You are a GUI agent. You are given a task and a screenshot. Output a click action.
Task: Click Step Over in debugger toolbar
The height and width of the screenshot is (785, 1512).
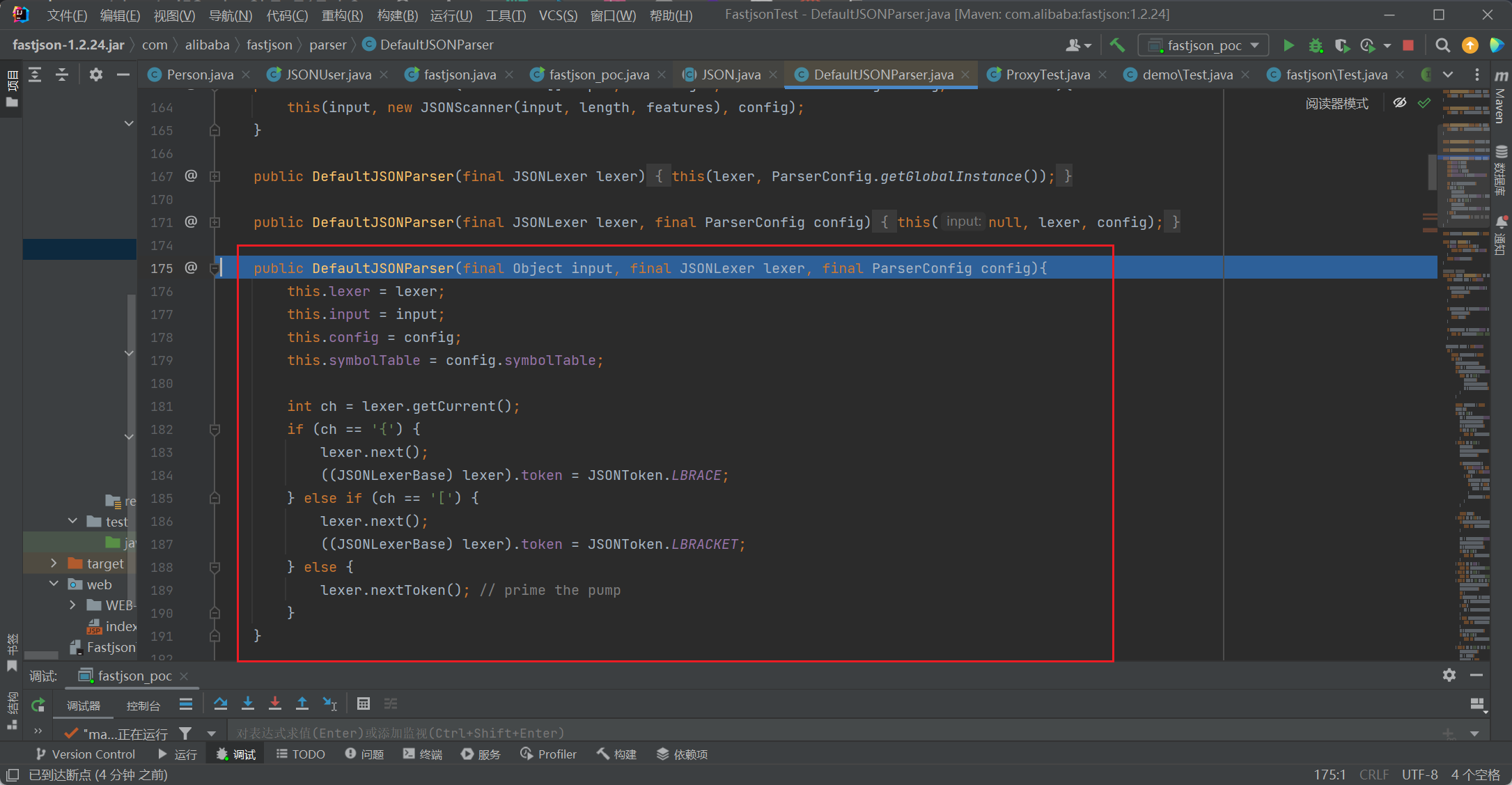coord(221,704)
